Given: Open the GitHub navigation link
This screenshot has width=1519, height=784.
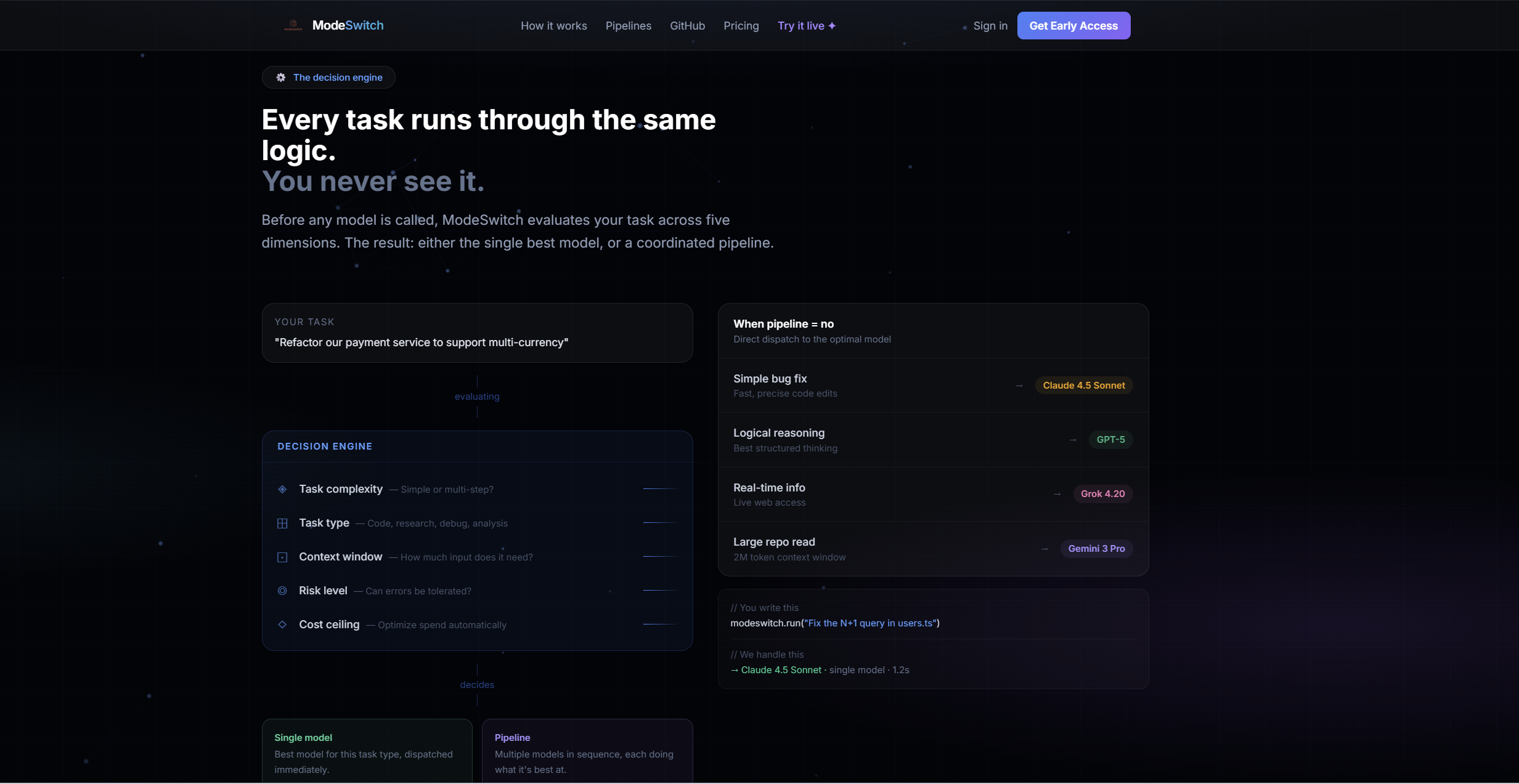Looking at the screenshot, I should tap(687, 26).
